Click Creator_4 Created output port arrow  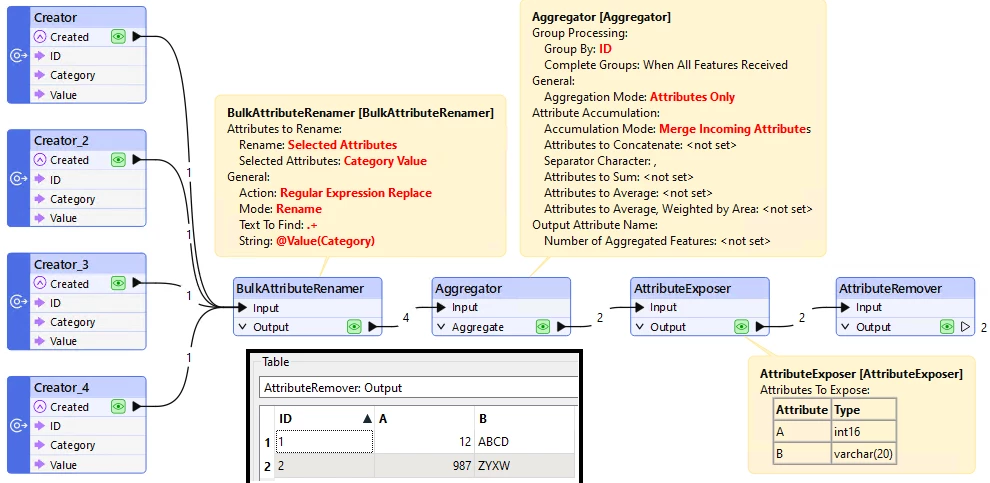pos(137,407)
